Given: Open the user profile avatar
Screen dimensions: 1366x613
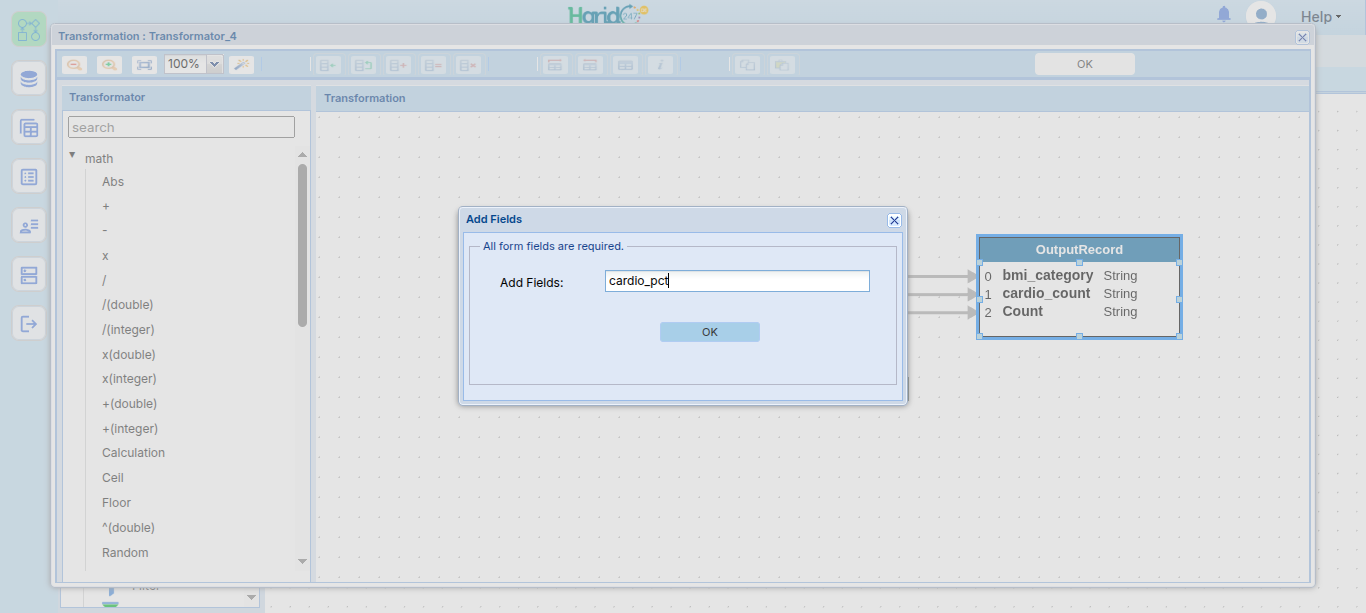Looking at the screenshot, I should 1260,15.
